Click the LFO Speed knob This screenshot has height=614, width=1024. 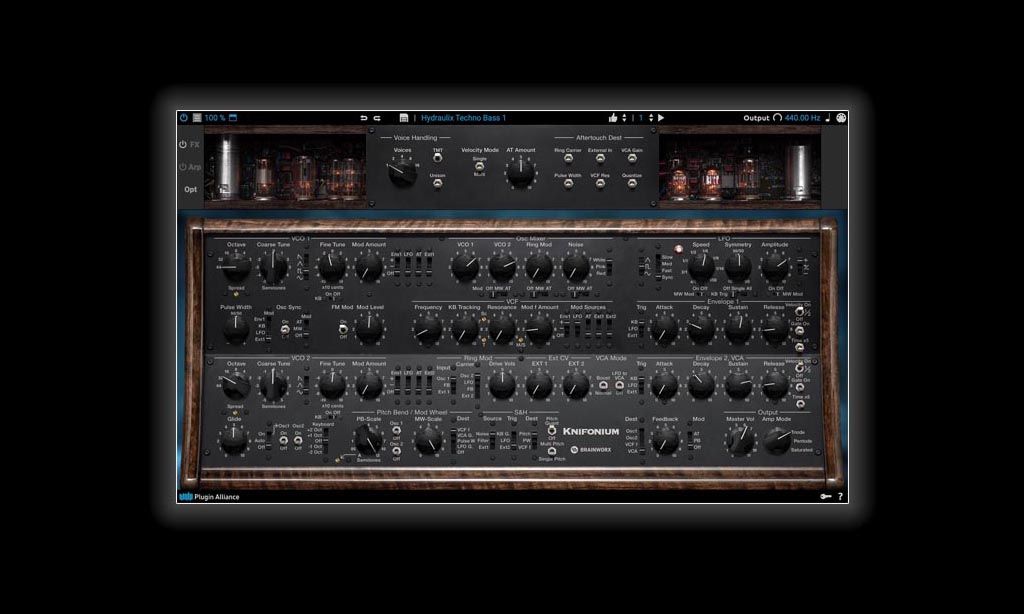701,267
